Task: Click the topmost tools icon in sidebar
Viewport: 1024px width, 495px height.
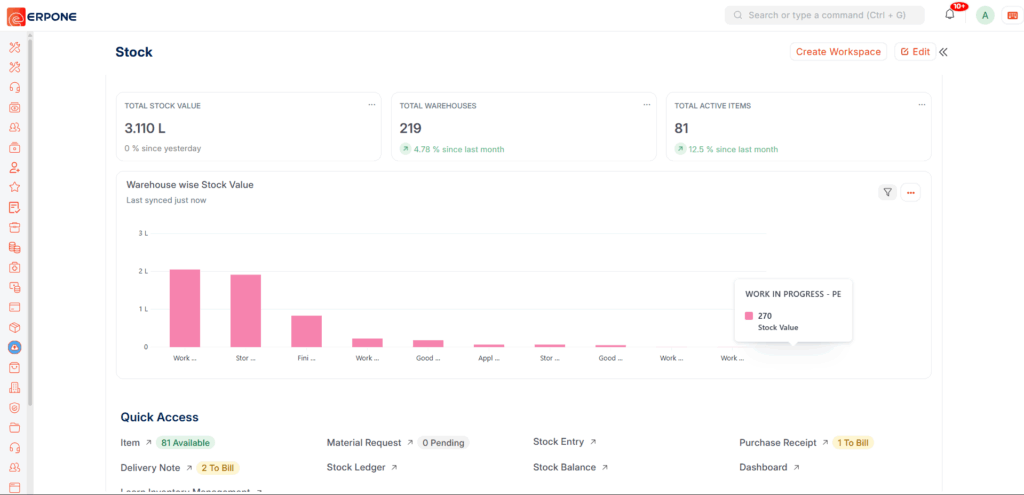Action: click(14, 47)
